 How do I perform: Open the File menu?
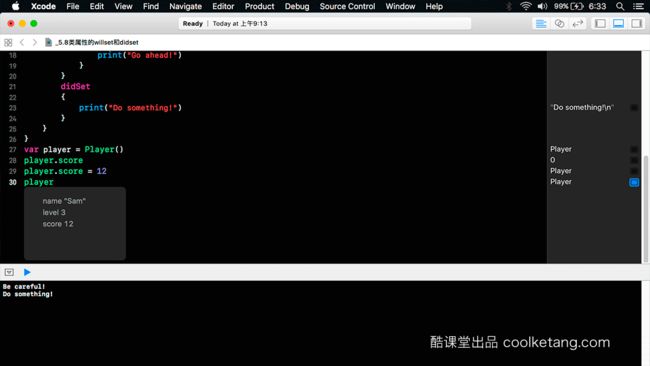tap(73, 6)
